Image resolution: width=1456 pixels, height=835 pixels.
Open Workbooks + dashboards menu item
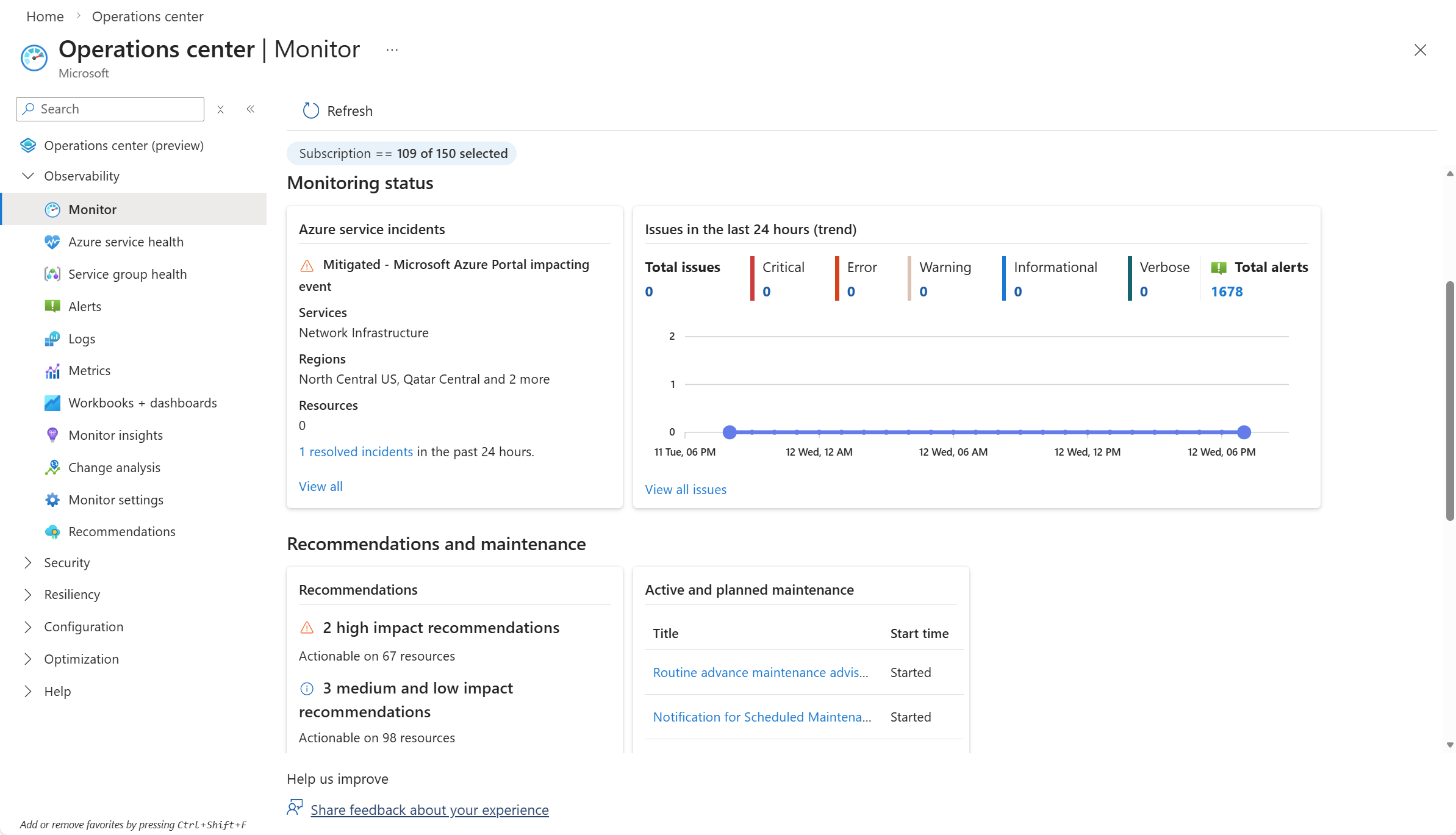[x=142, y=403]
